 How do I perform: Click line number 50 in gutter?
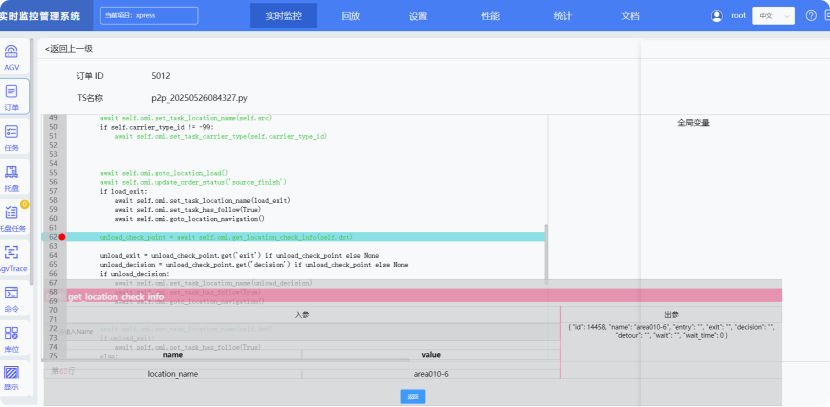[x=53, y=127]
